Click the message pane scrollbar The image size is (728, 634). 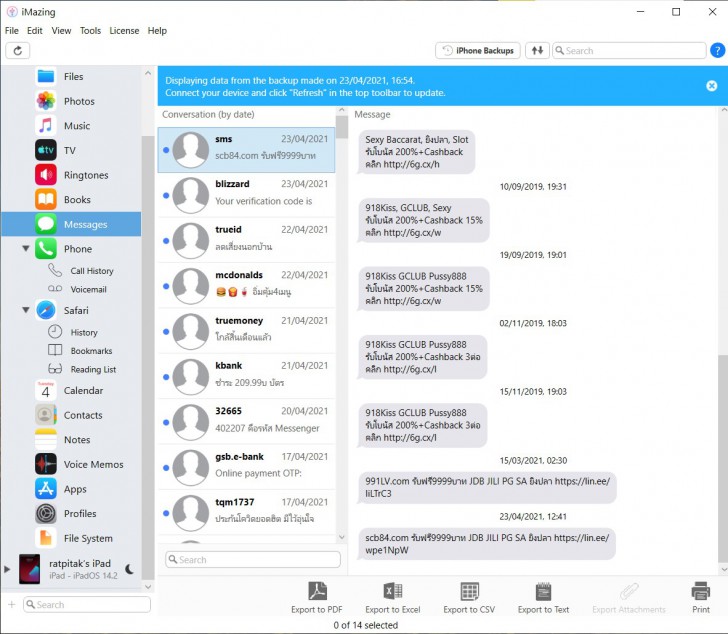pyautogui.click(x=723, y=459)
